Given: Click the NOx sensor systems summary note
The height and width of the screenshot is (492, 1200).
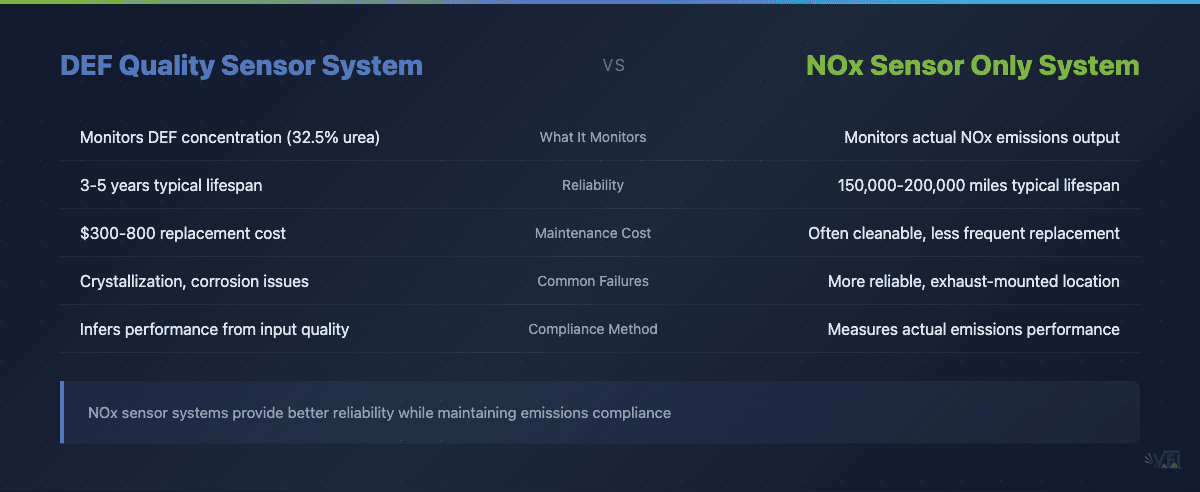Looking at the screenshot, I should pyautogui.click(x=600, y=412).
